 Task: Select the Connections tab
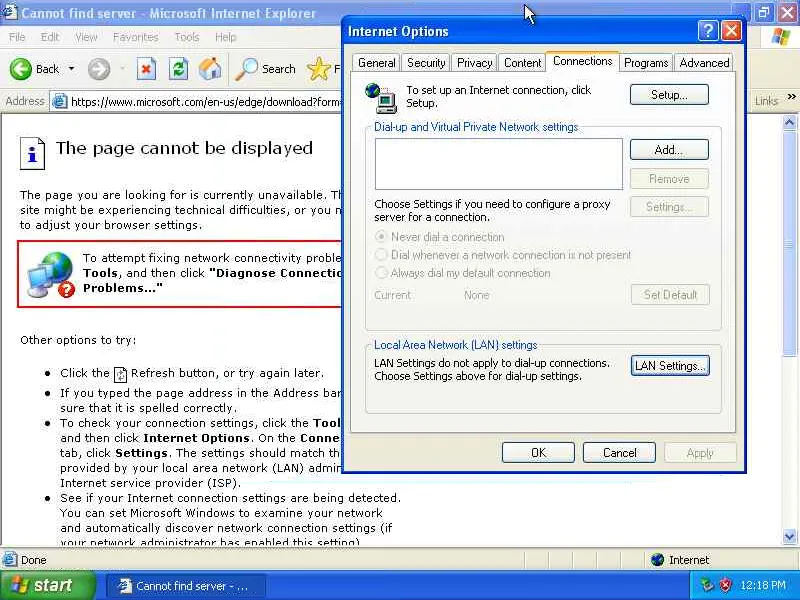[583, 61]
